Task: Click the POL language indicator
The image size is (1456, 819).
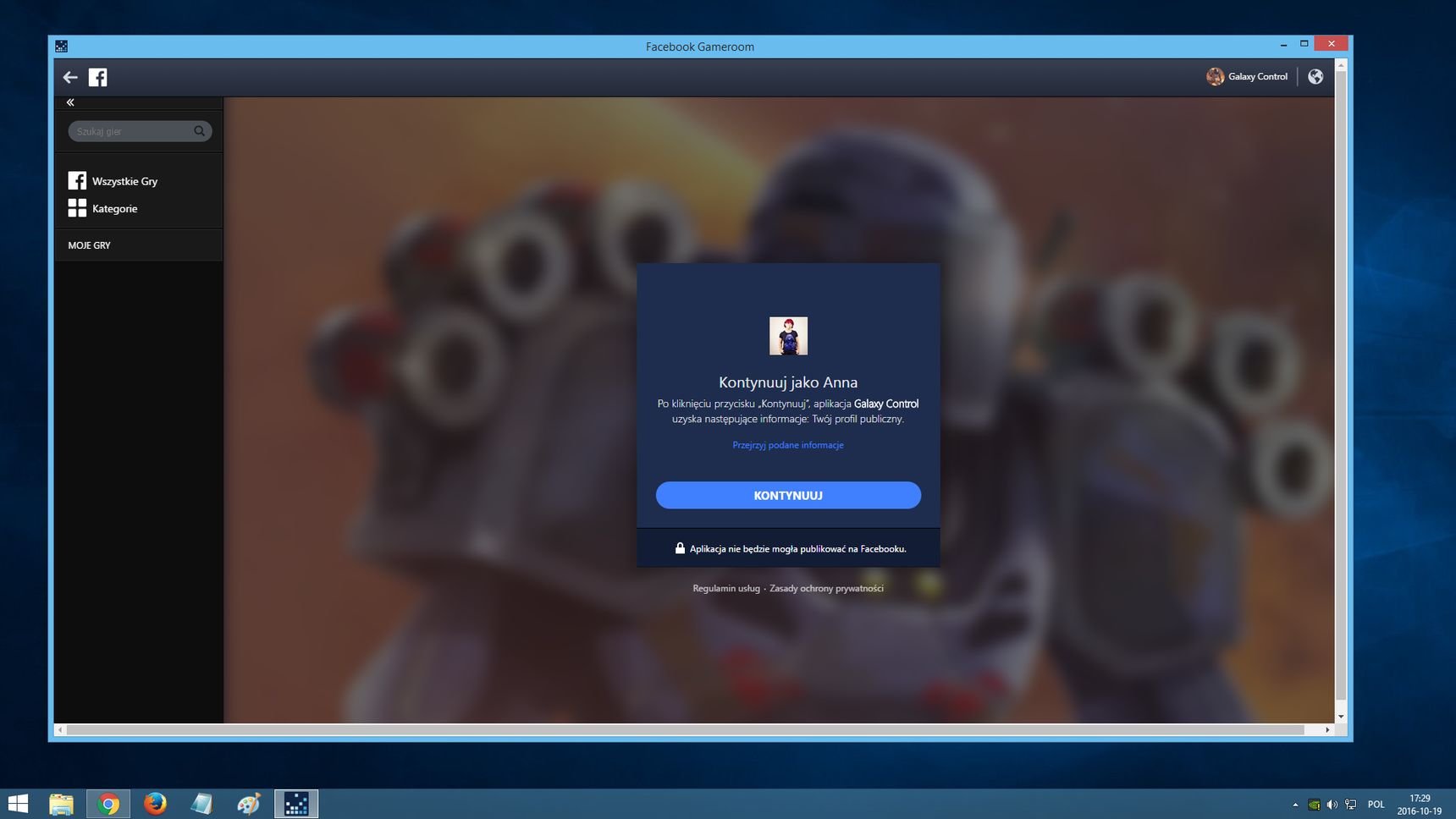Action: 1376,805
